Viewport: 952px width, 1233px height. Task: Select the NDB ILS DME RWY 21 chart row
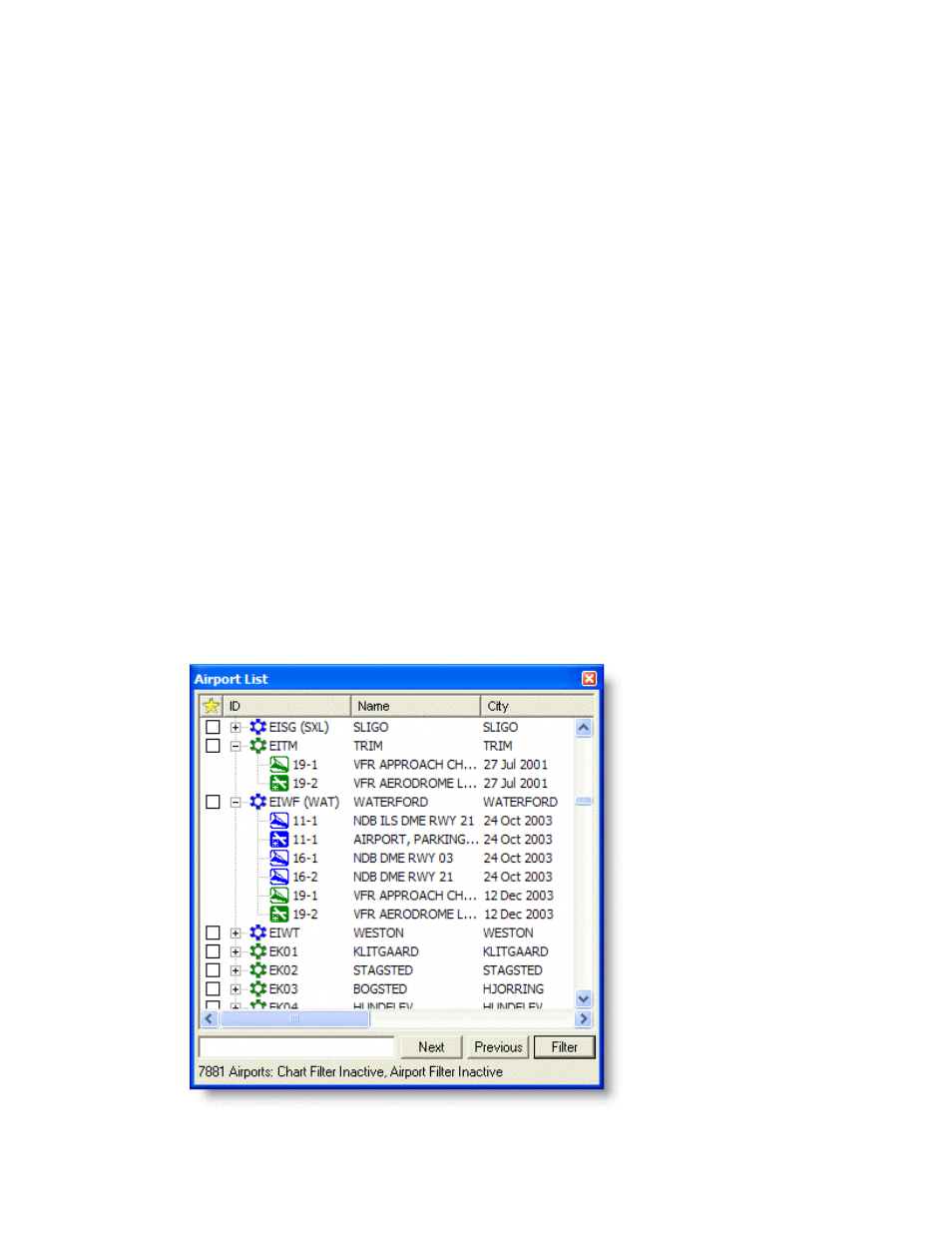tap(413, 821)
